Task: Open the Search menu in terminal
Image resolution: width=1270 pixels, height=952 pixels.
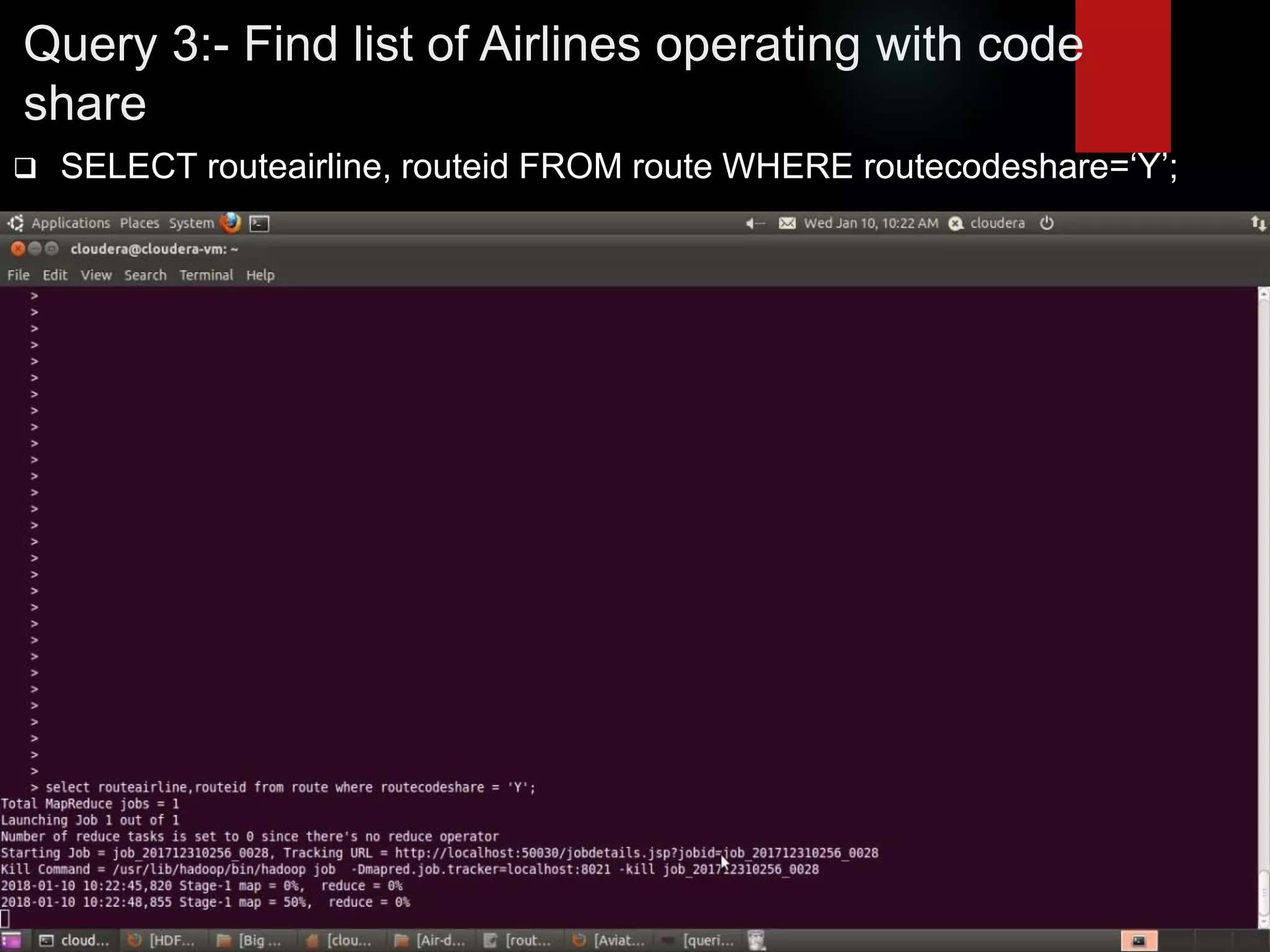Action: 145,275
